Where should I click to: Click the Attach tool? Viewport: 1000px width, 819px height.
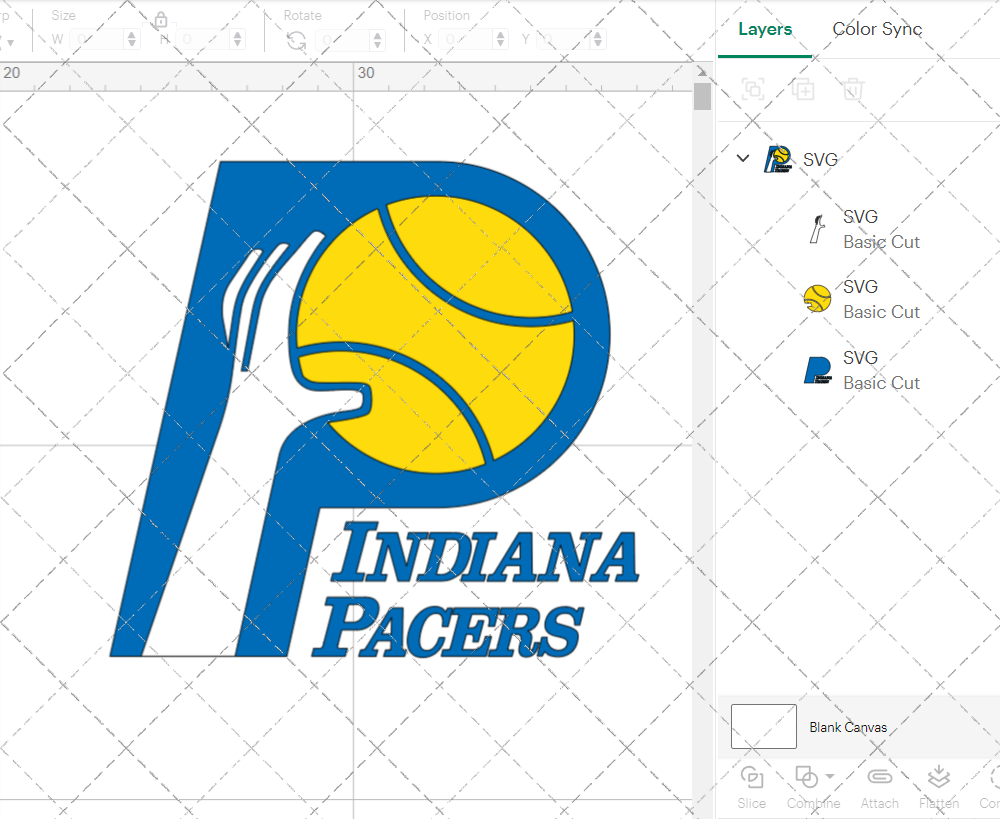click(879, 786)
